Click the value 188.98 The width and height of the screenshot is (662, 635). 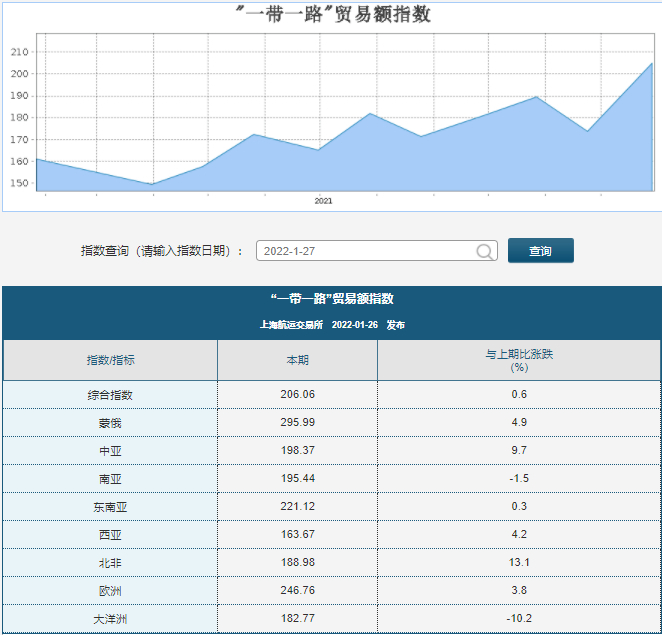point(298,562)
